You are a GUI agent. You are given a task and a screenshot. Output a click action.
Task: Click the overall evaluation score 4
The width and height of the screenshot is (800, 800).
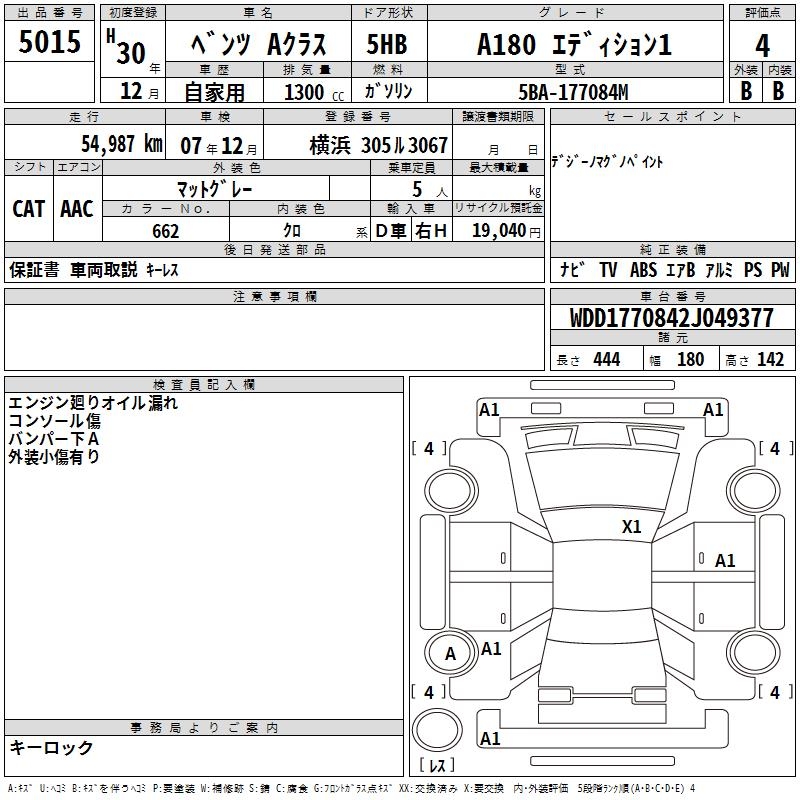click(762, 46)
